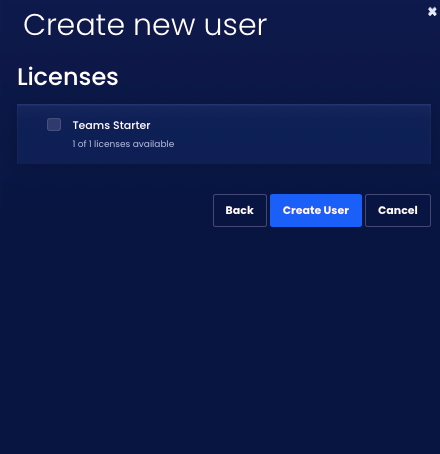Enable the Teams Starter license option
440x454 pixels.
[54, 124]
